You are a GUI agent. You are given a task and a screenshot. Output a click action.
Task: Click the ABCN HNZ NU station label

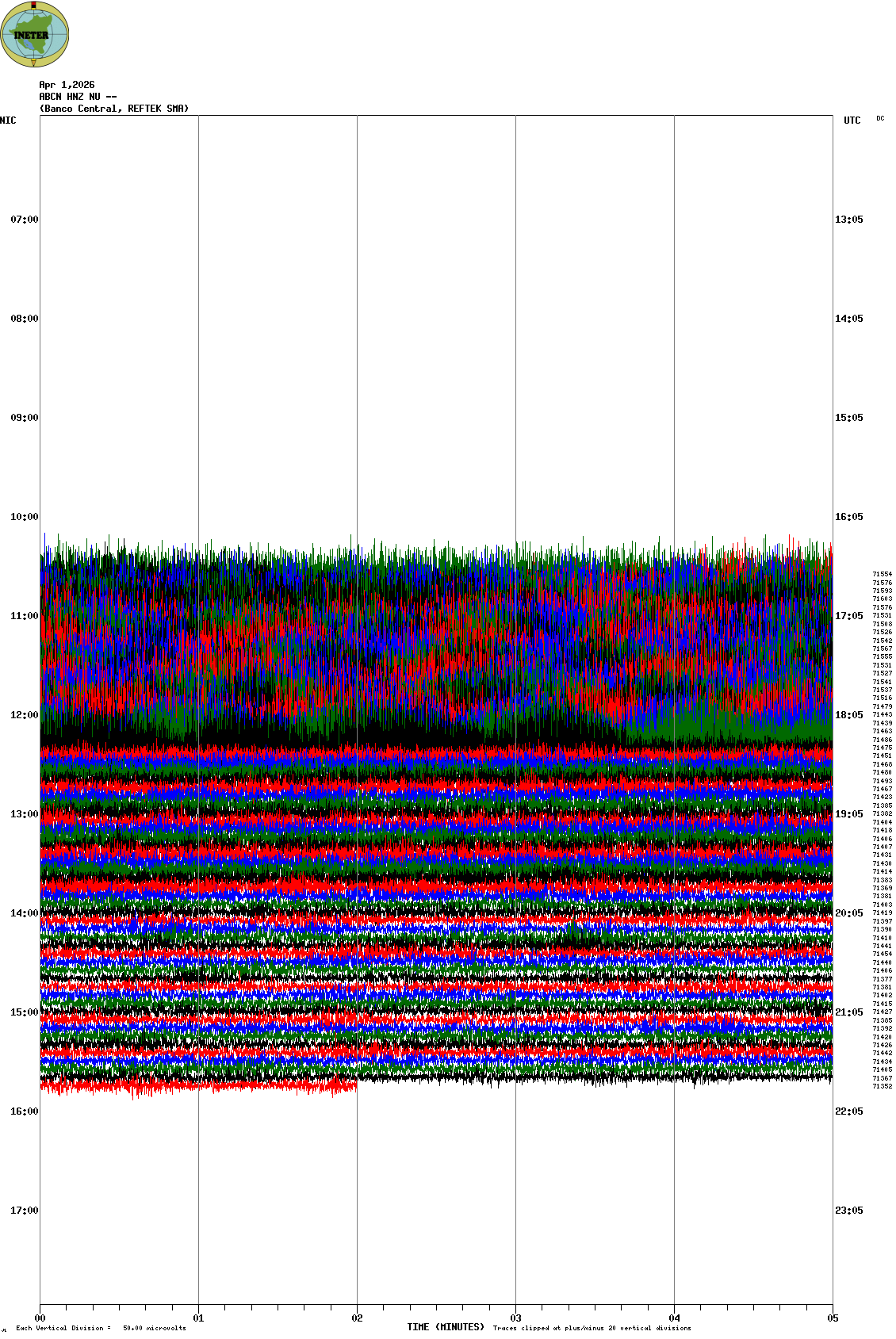(78, 97)
